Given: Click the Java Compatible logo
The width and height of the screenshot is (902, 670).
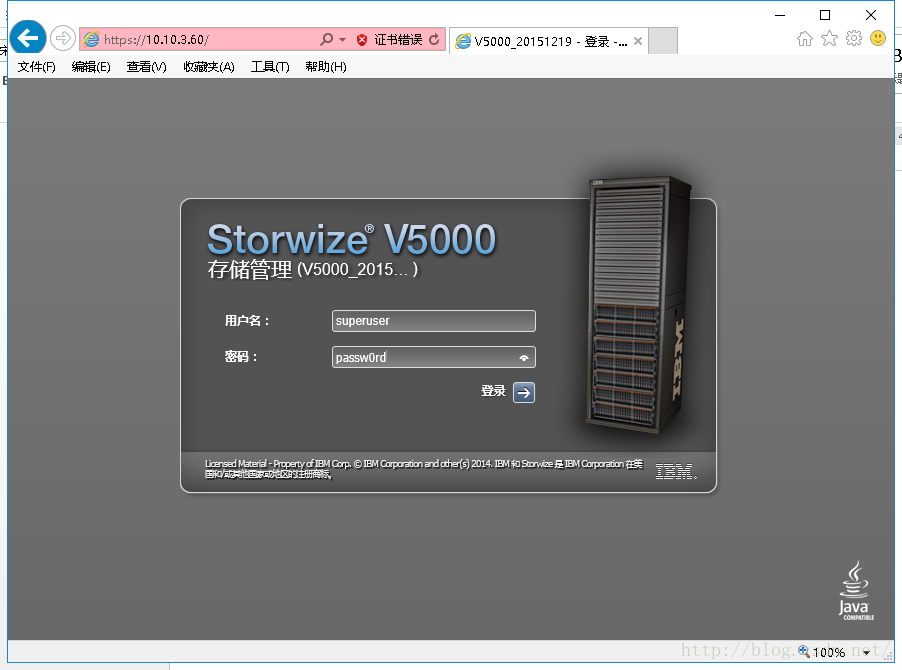Looking at the screenshot, I should click(855, 591).
